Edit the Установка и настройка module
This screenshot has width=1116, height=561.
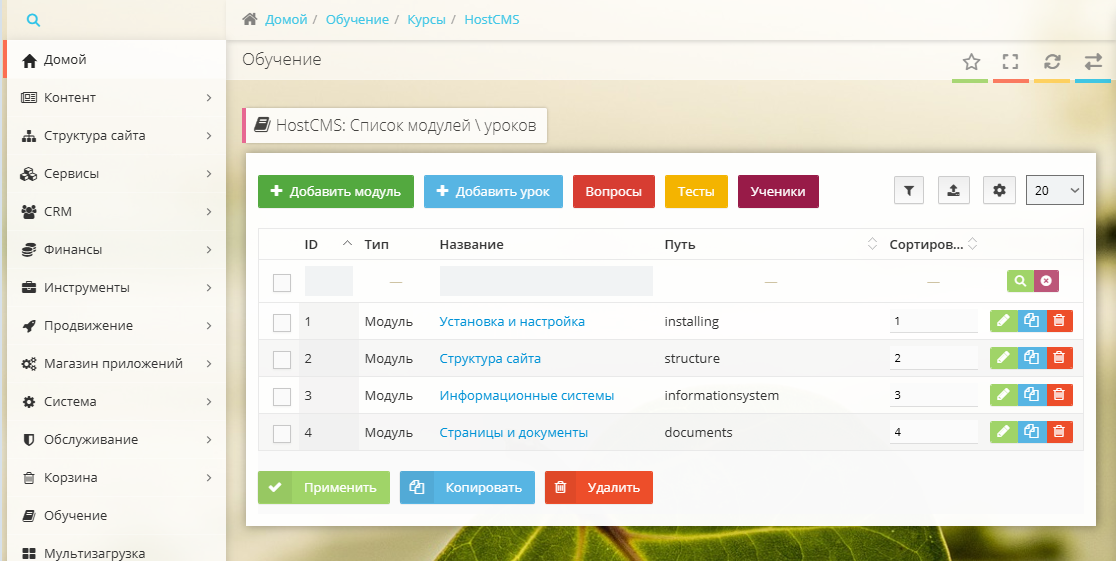pyautogui.click(x=1003, y=321)
